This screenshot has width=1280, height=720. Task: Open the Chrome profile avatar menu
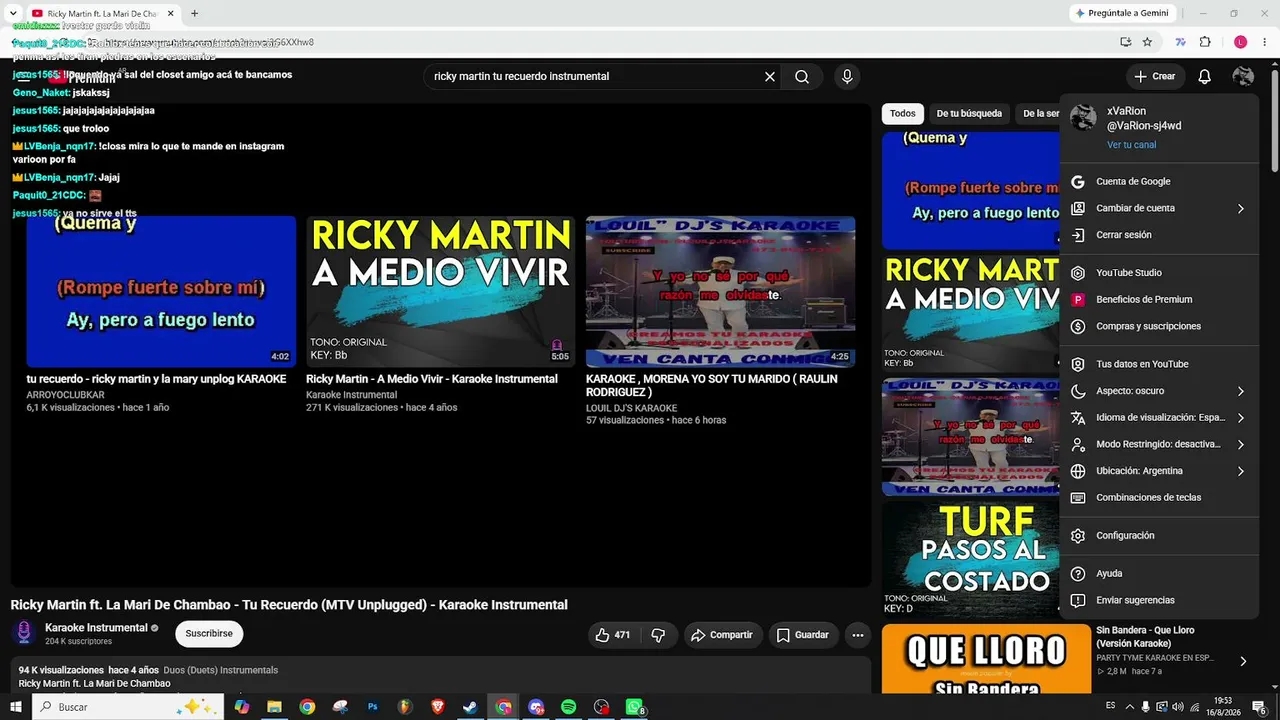1240,42
